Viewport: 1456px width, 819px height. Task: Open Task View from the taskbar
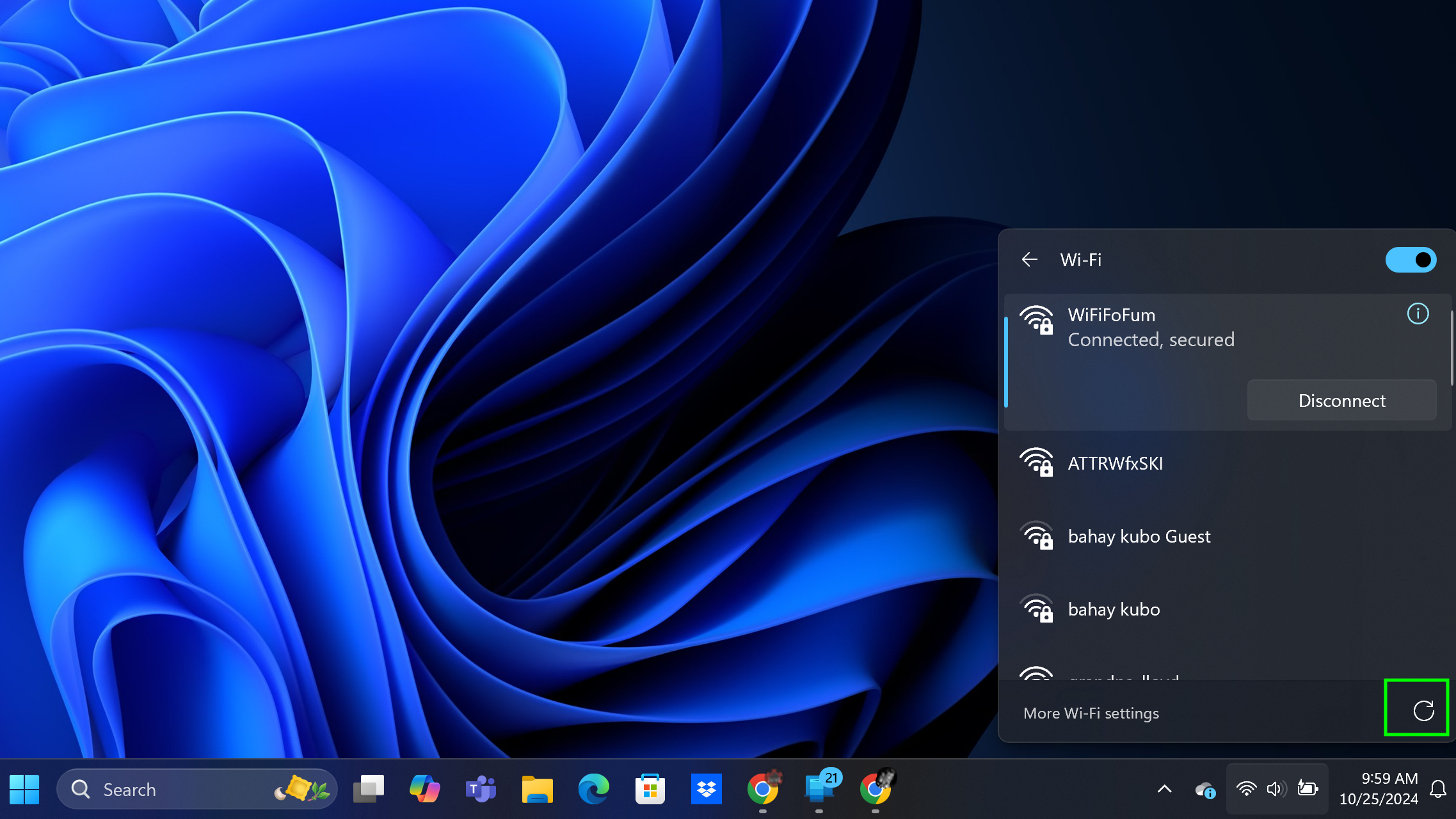[x=369, y=789]
